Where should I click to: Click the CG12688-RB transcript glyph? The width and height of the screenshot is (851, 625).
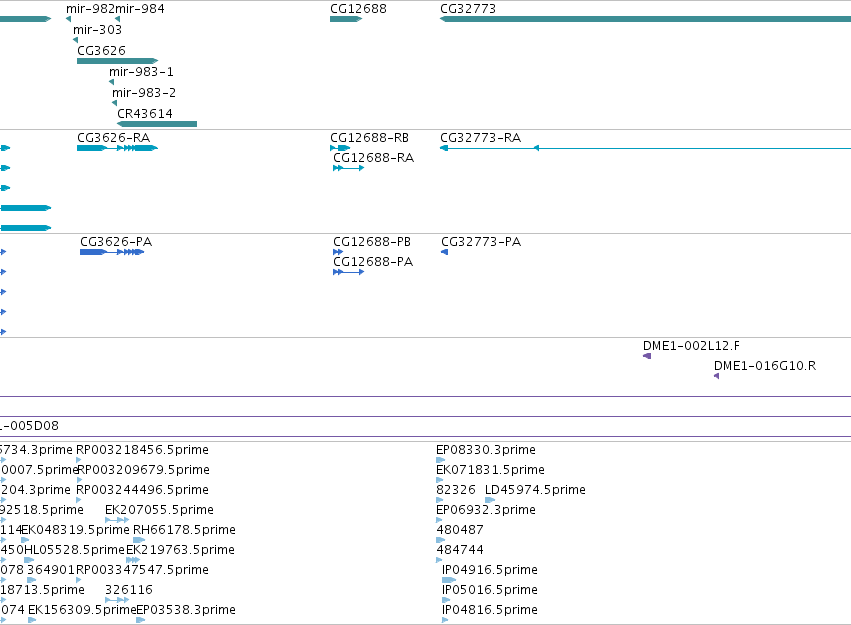coord(340,148)
